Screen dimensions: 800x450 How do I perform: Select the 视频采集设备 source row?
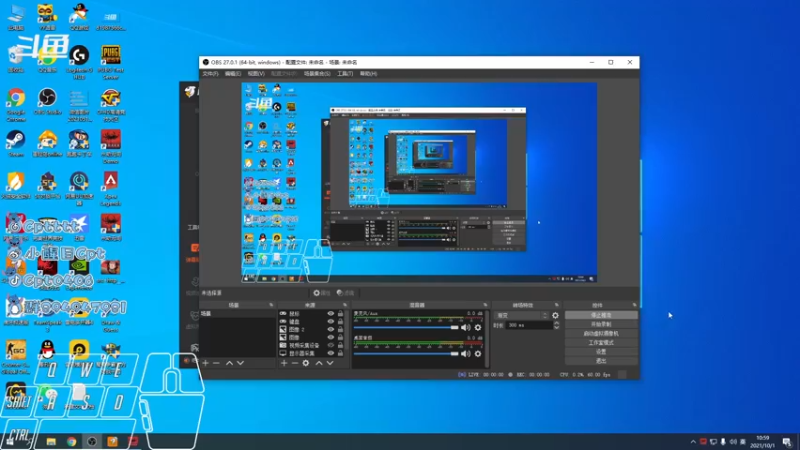(x=313, y=345)
